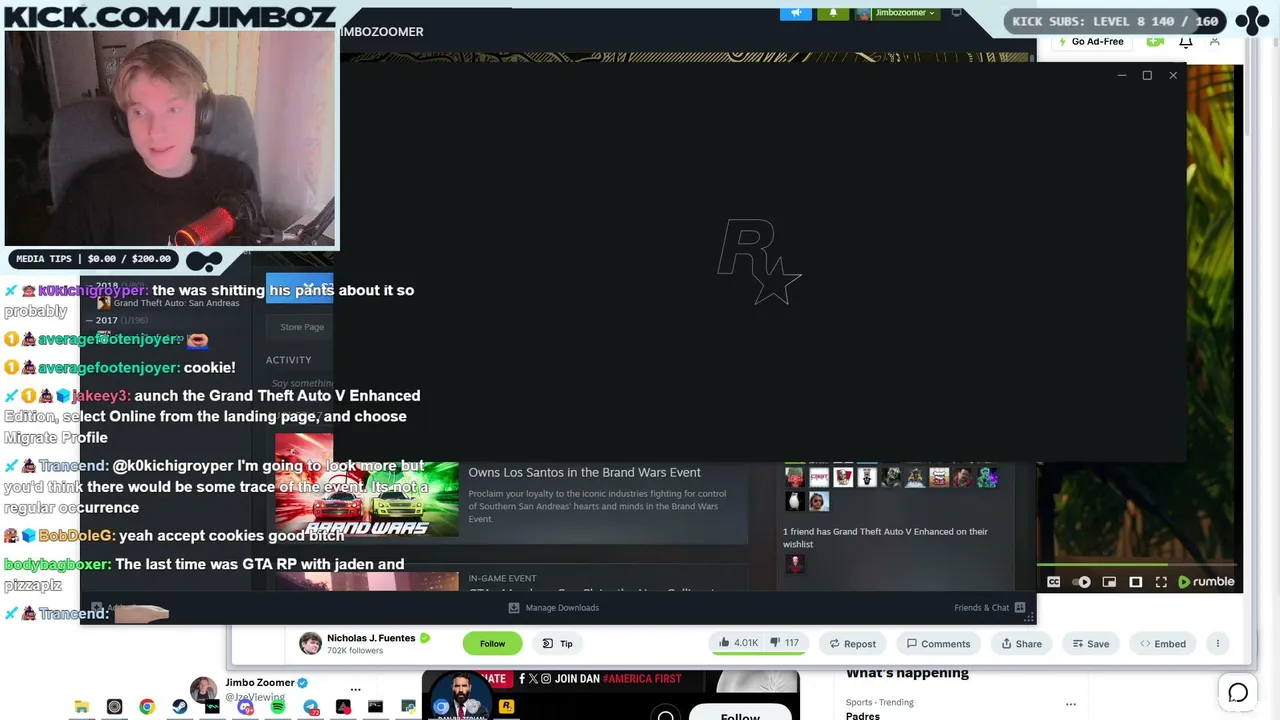Open more options on Jimbo Zoomer profile
Image resolution: width=1280 pixels, height=720 pixels.
pyautogui.click(x=355, y=689)
